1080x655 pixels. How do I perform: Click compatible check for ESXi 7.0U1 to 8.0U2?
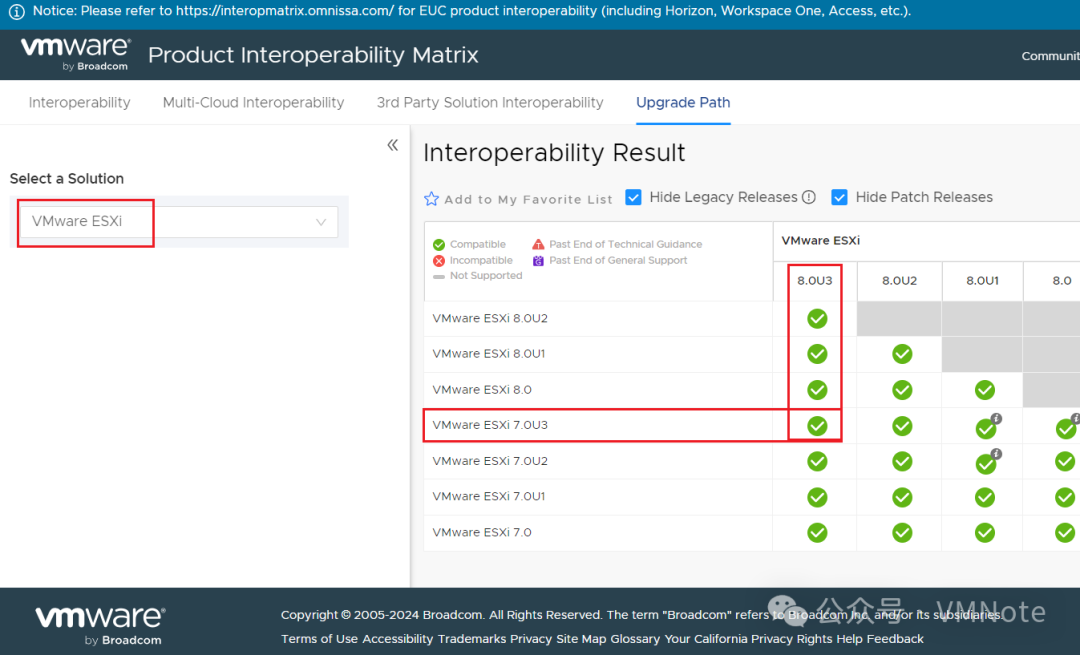[x=902, y=497]
